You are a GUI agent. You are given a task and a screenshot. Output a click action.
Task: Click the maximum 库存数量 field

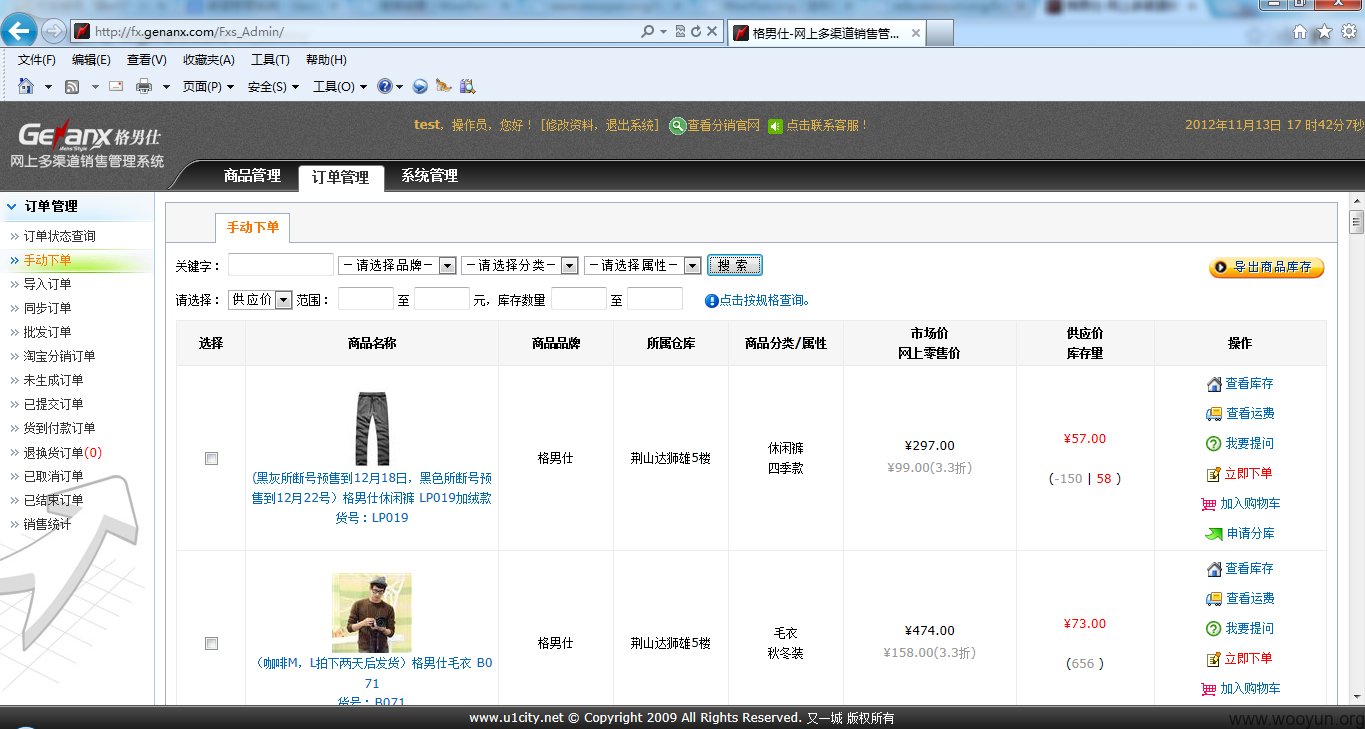coord(655,299)
